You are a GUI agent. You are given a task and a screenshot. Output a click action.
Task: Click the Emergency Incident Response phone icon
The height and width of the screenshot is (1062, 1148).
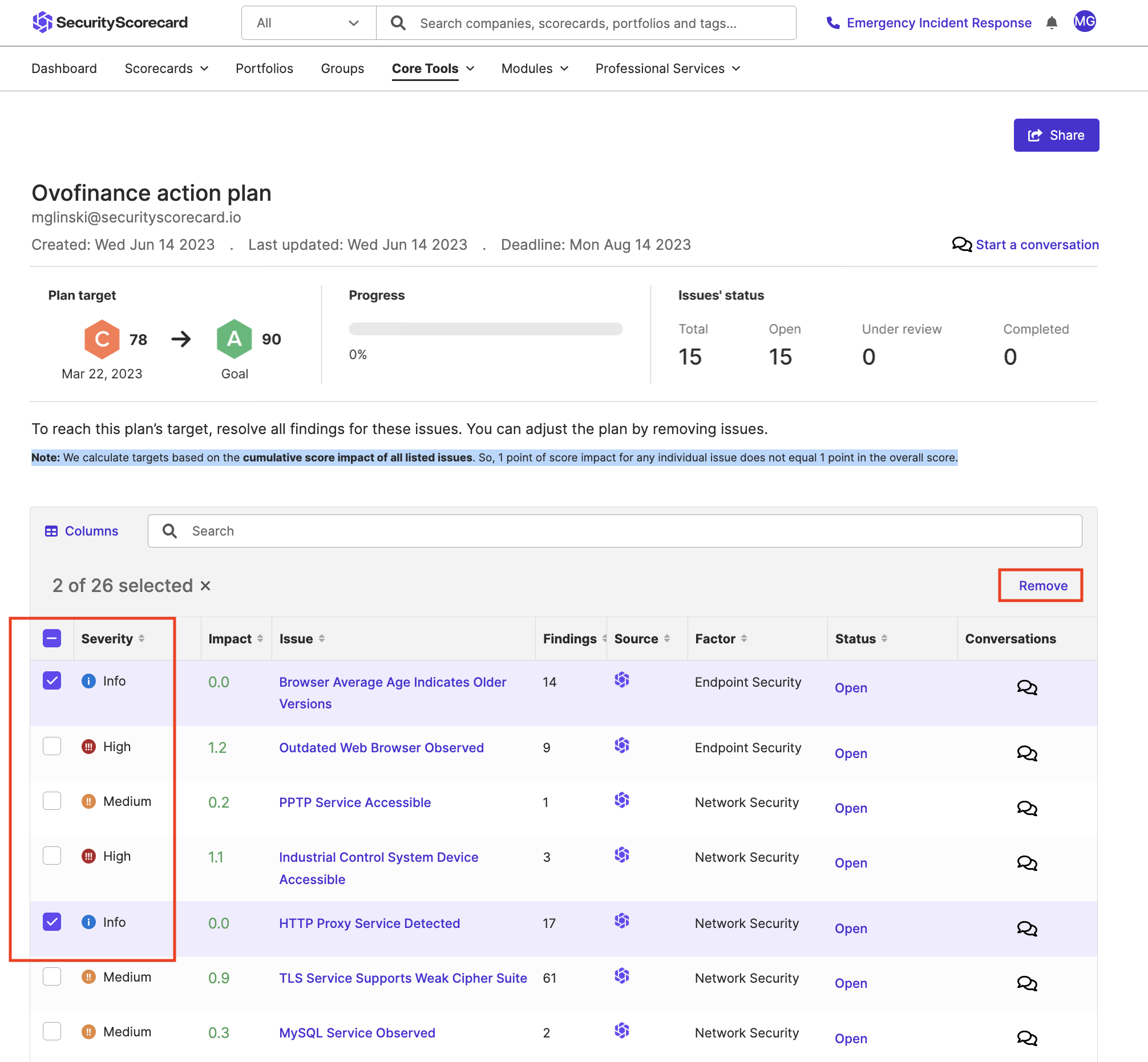832,23
